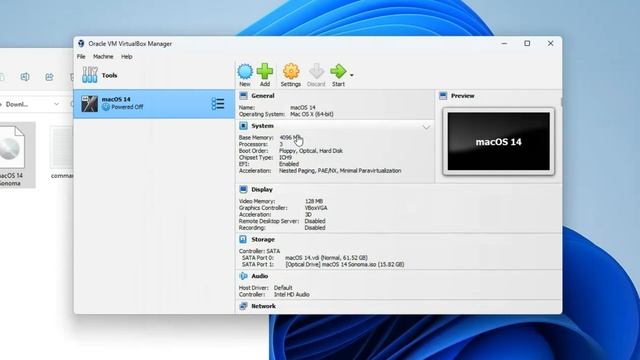This screenshot has width=640, height=360.
Task: Click the Powered Off status text
Action: [127, 107]
